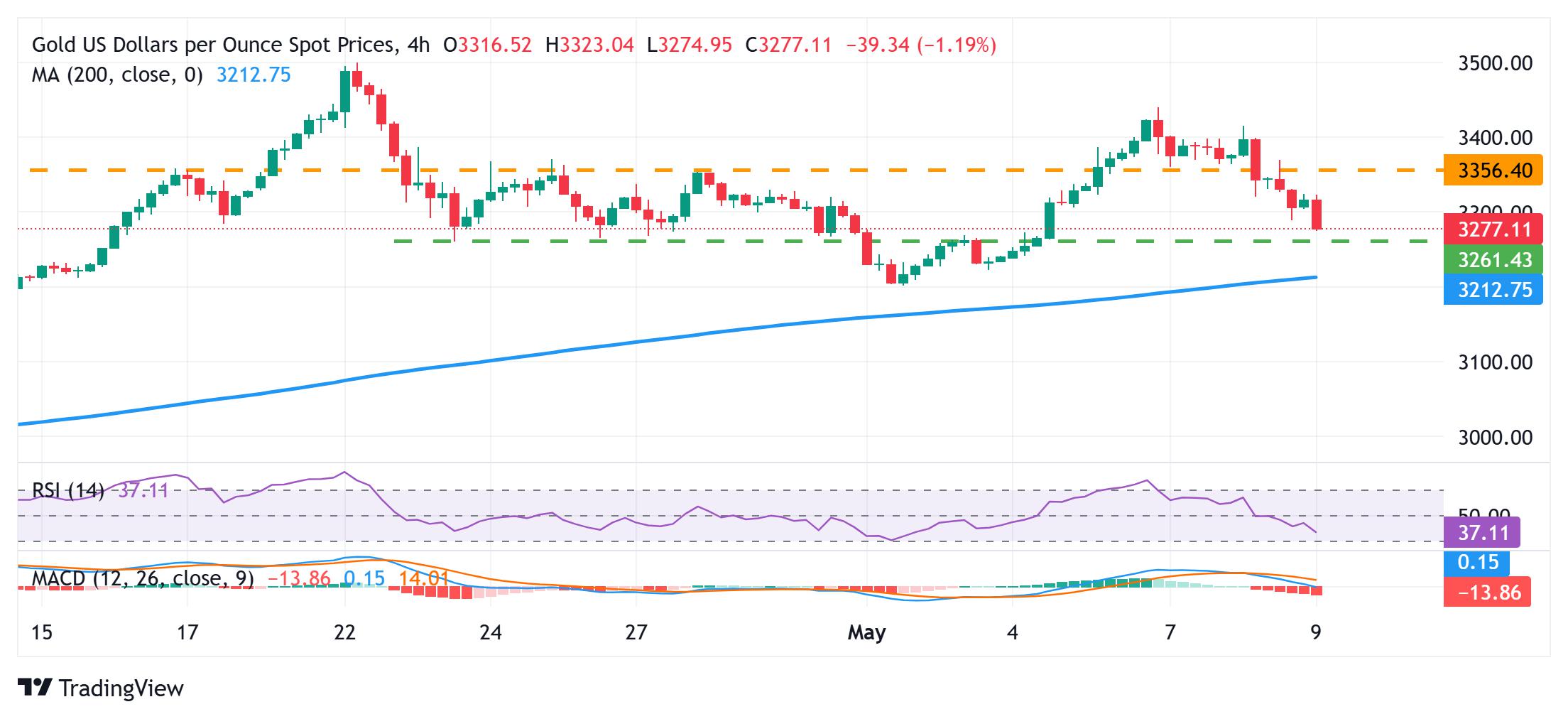Click the blue 0.15 MACD value label

click(1478, 563)
